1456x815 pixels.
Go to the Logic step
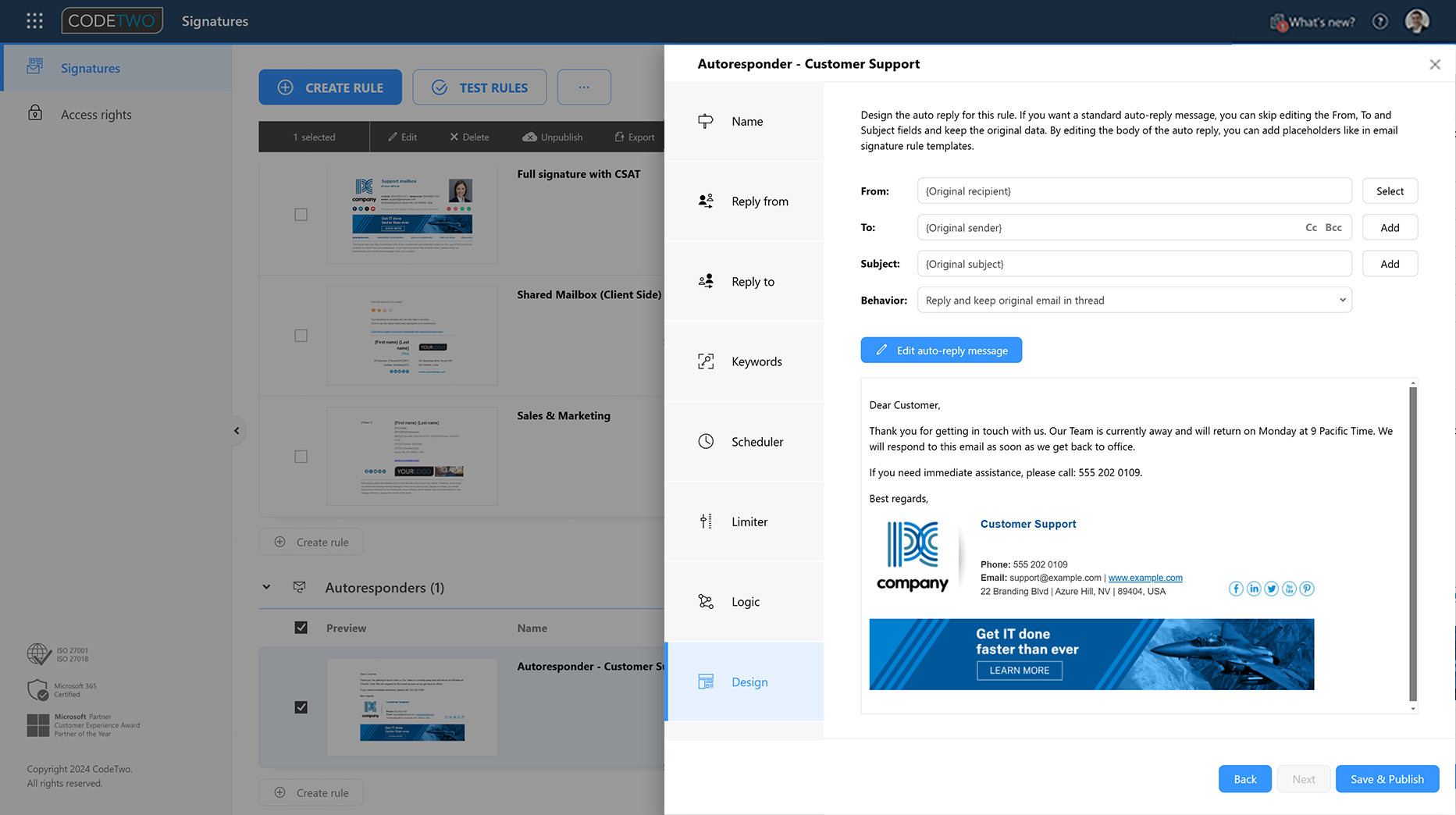click(x=744, y=602)
